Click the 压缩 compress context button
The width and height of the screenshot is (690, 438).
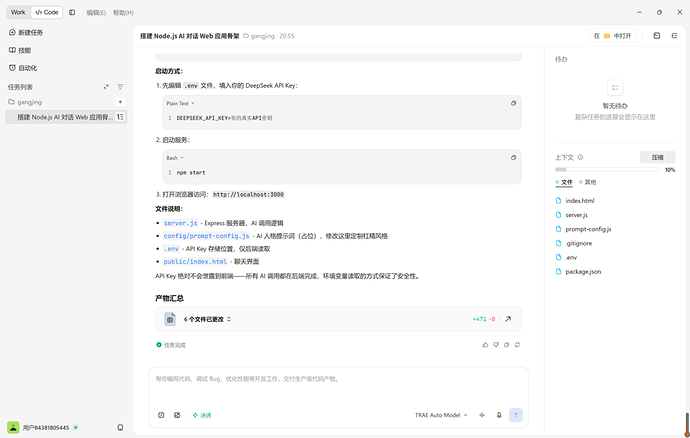657,157
